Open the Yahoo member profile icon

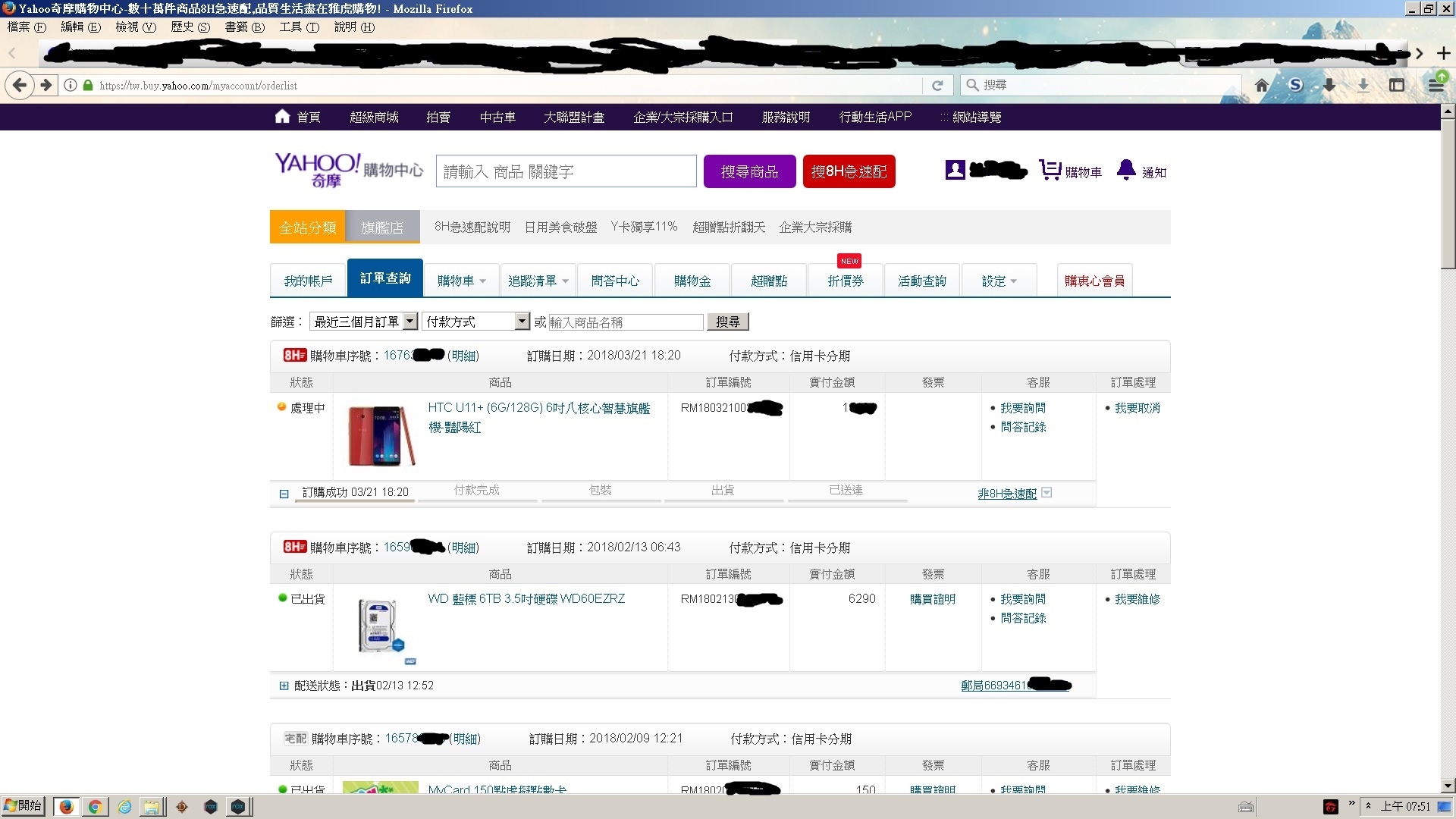coord(955,171)
